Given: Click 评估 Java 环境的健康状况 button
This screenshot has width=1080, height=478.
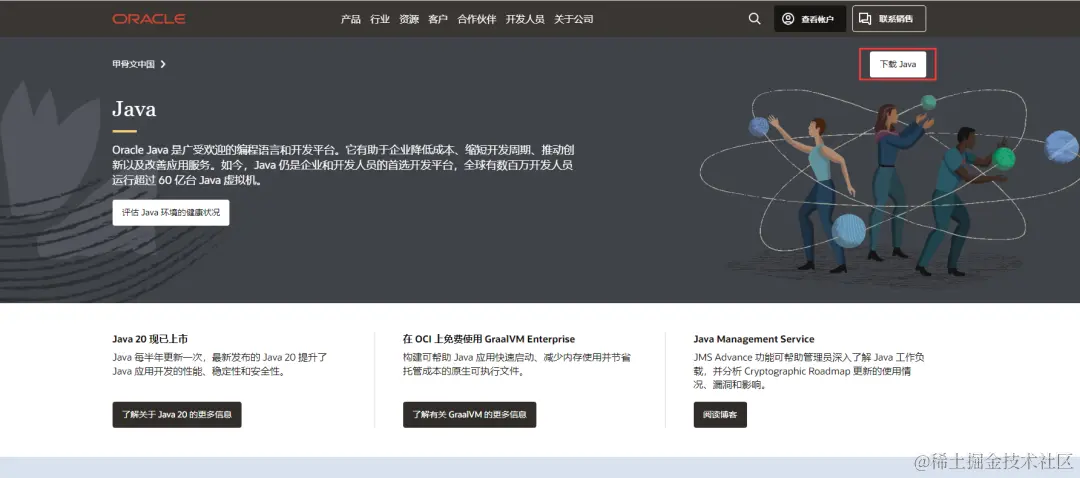Looking at the screenshot, I should coord(171,213).
